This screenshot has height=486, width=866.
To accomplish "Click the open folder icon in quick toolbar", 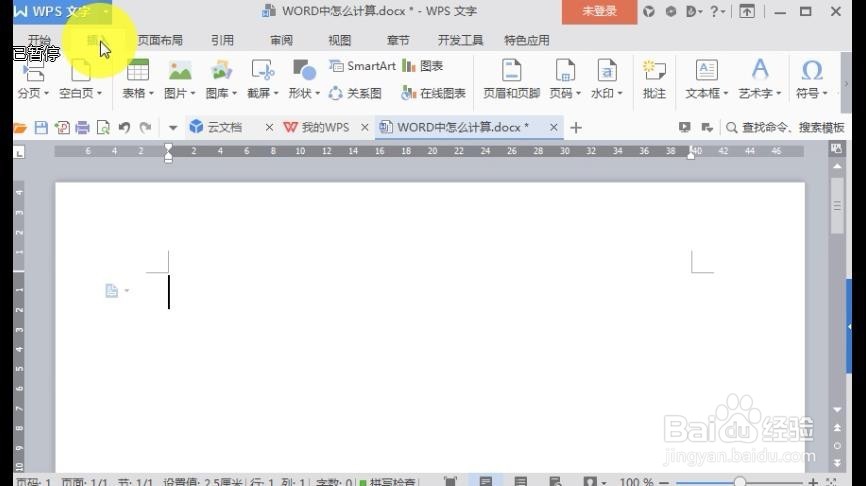I will [20, 128].
